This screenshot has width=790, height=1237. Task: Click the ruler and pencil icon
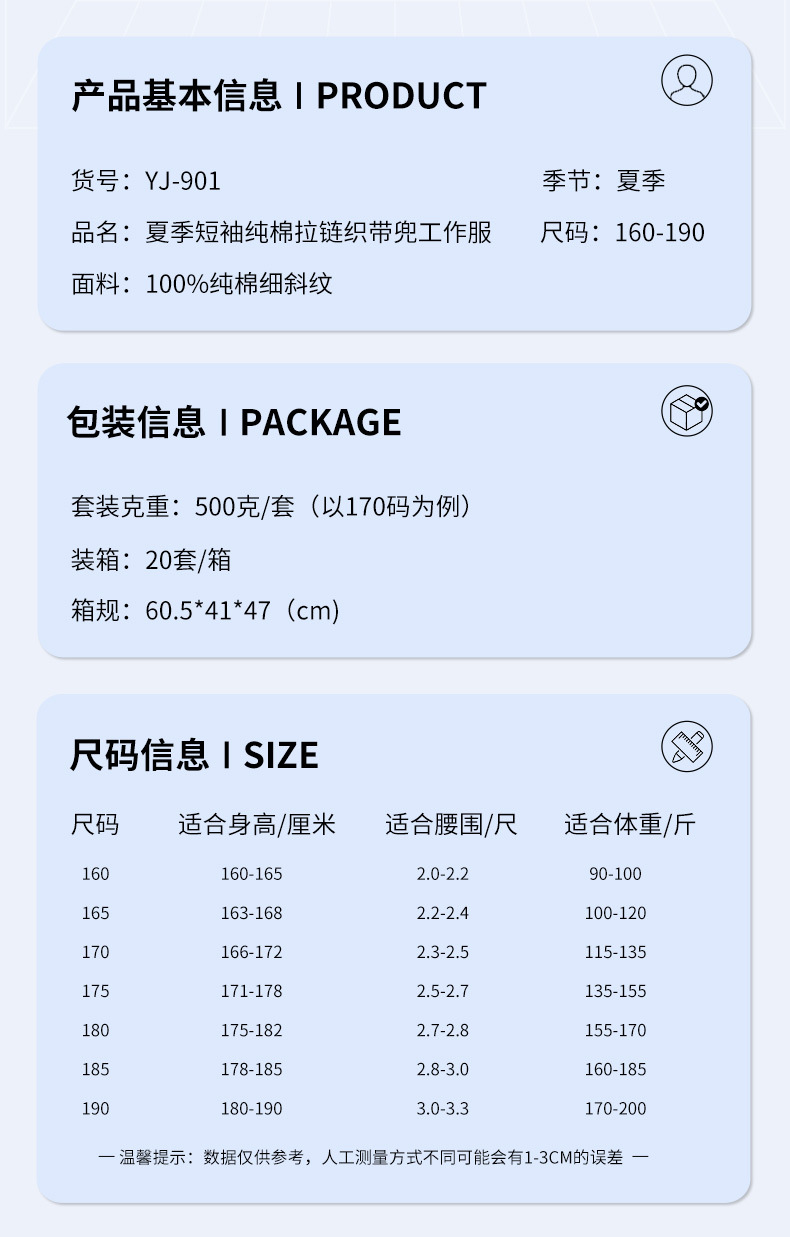tap(687, 746)
